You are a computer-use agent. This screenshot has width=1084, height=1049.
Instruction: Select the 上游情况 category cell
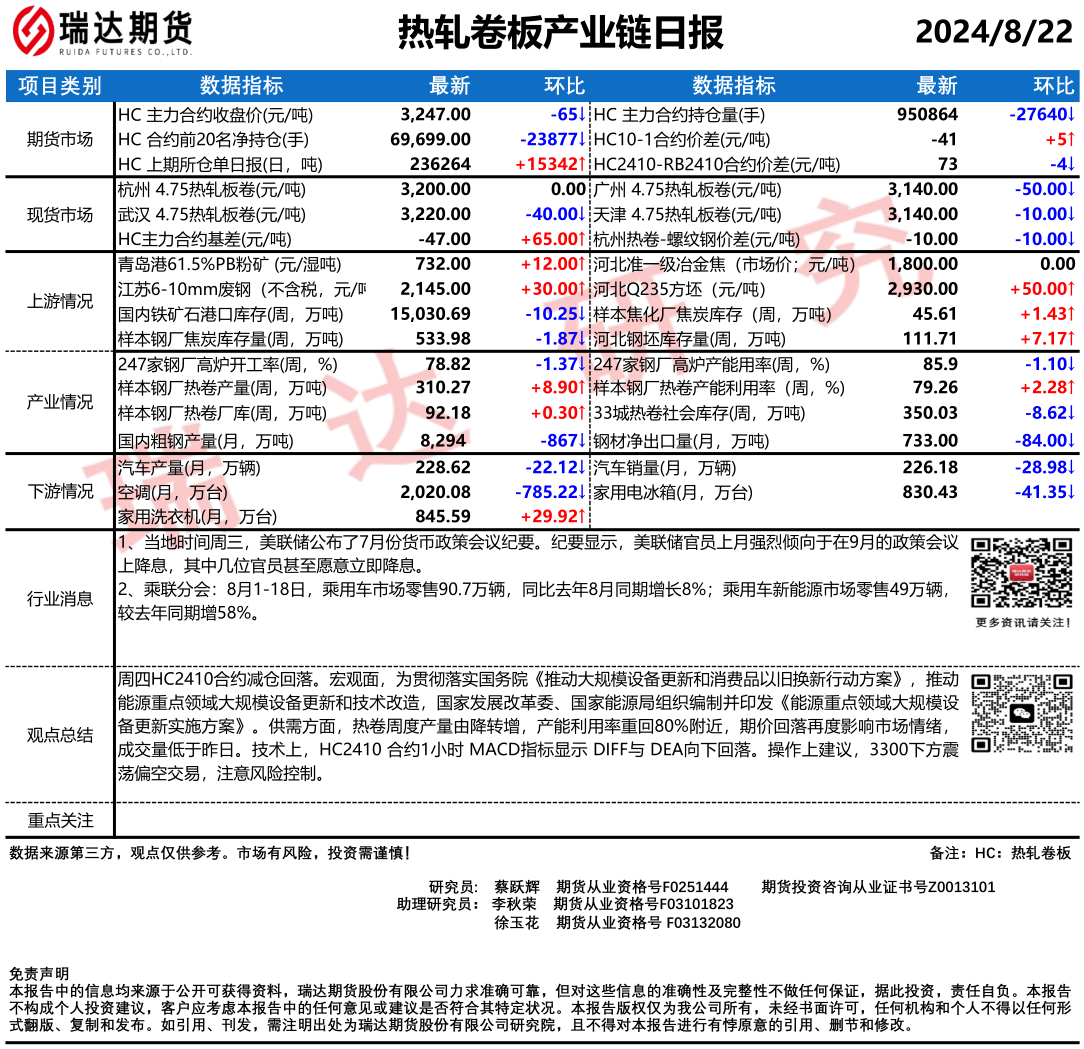pyautogui.click(x=60, y=302)
